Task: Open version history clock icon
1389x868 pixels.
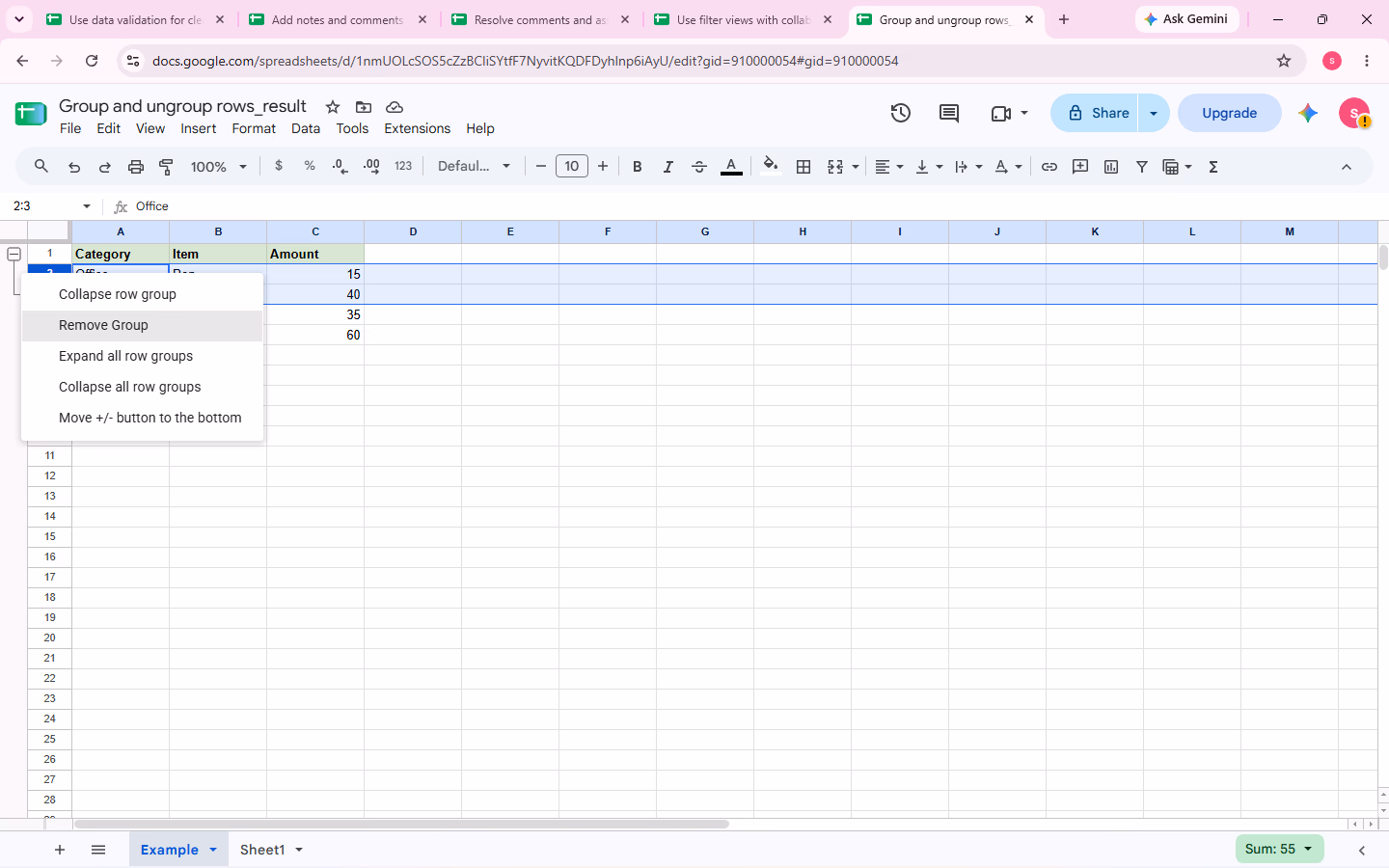Action: [x=901, y=113]
